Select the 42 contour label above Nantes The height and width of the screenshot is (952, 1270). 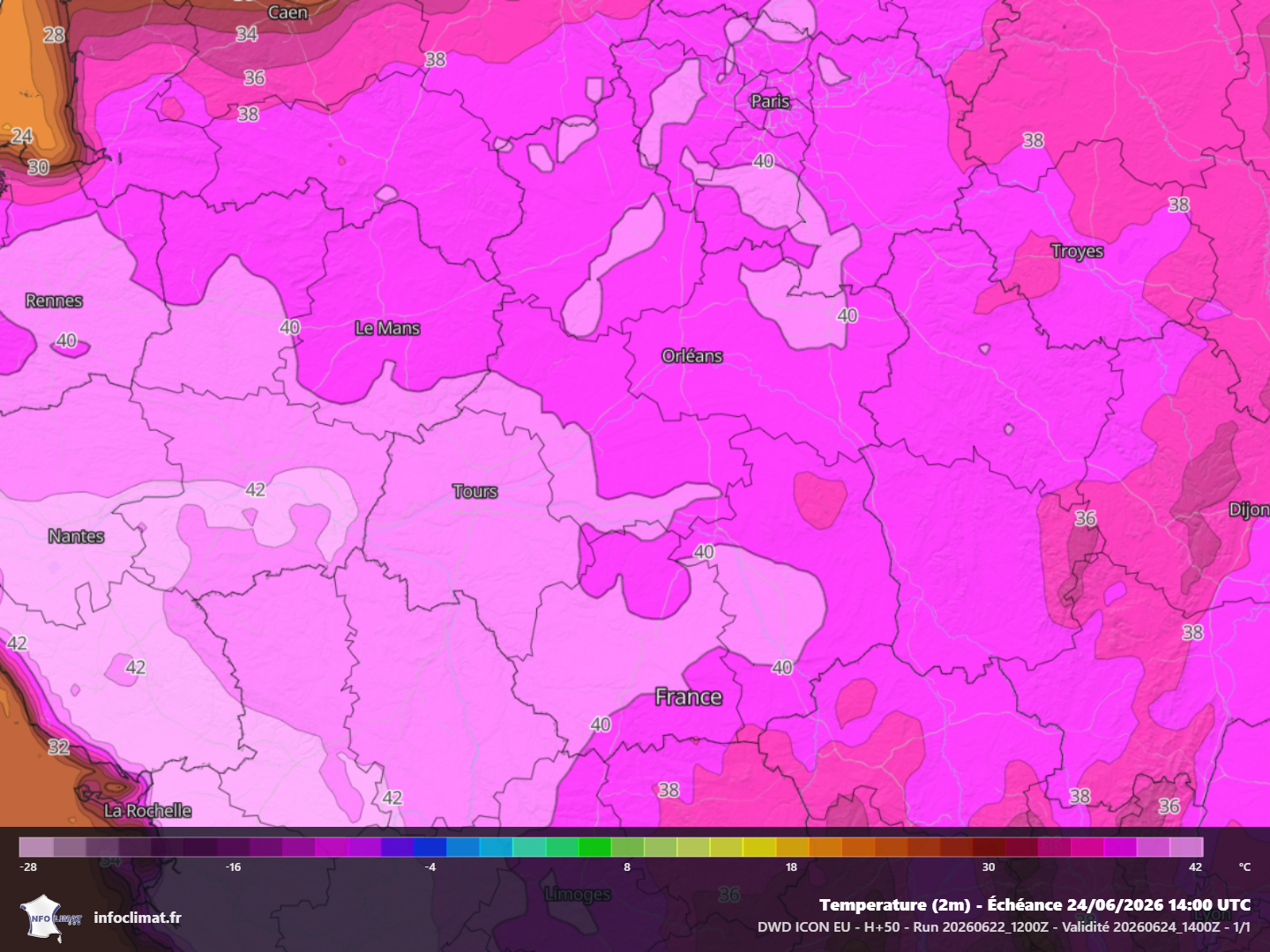coord(255,489)
